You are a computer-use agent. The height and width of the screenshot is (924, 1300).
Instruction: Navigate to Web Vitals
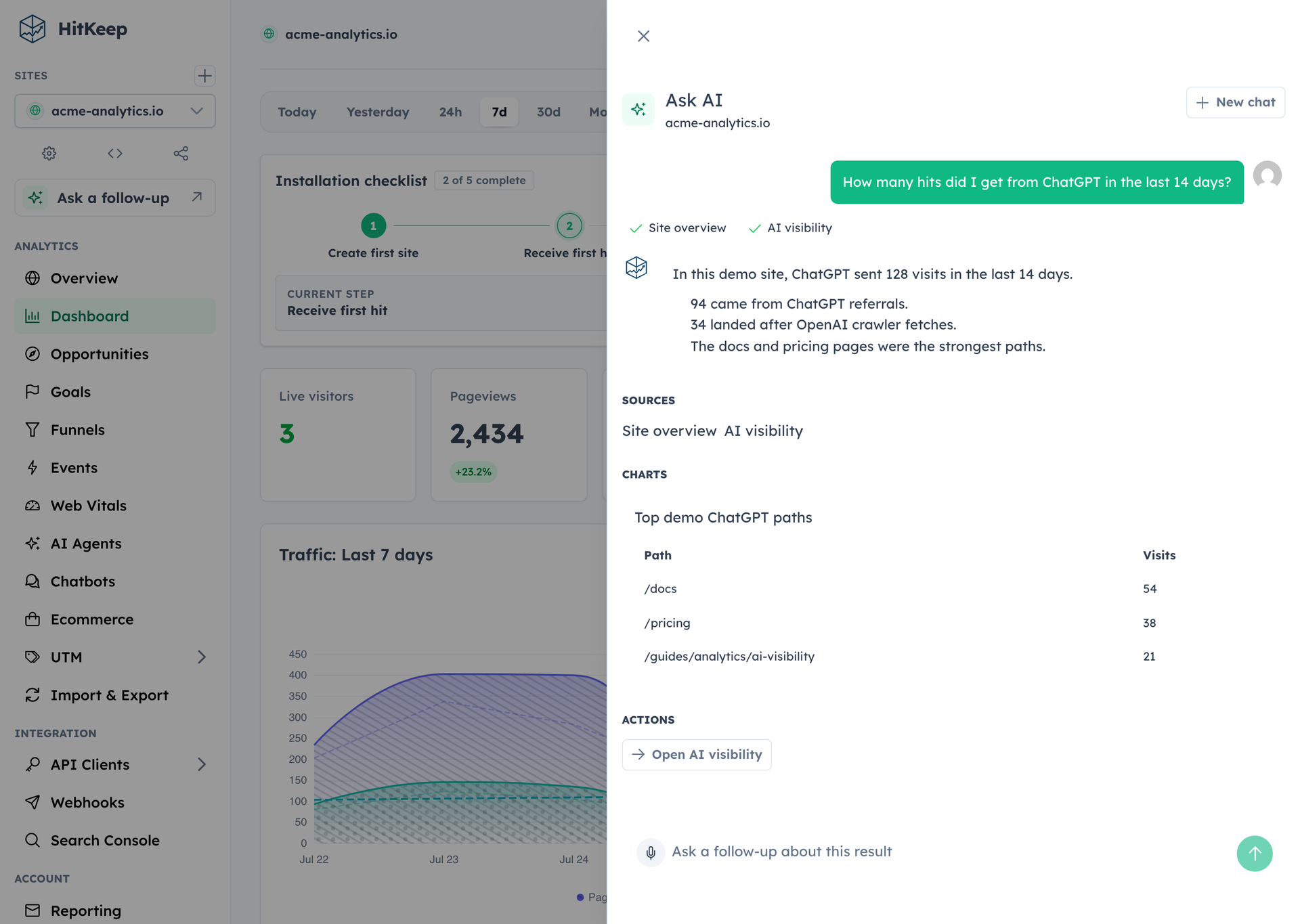[115, 506]
